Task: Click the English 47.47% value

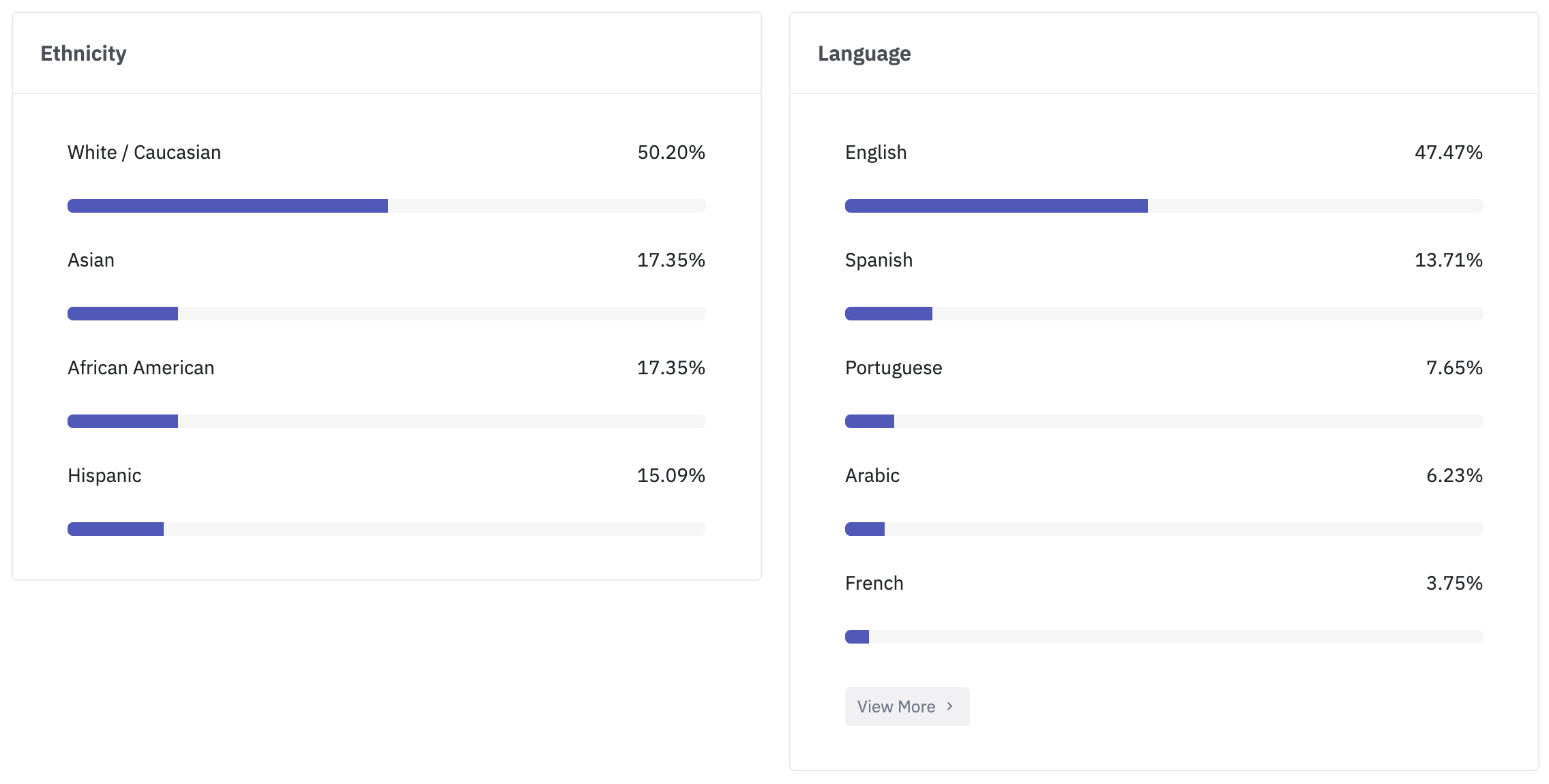Action: click(x=1449, y=152)
